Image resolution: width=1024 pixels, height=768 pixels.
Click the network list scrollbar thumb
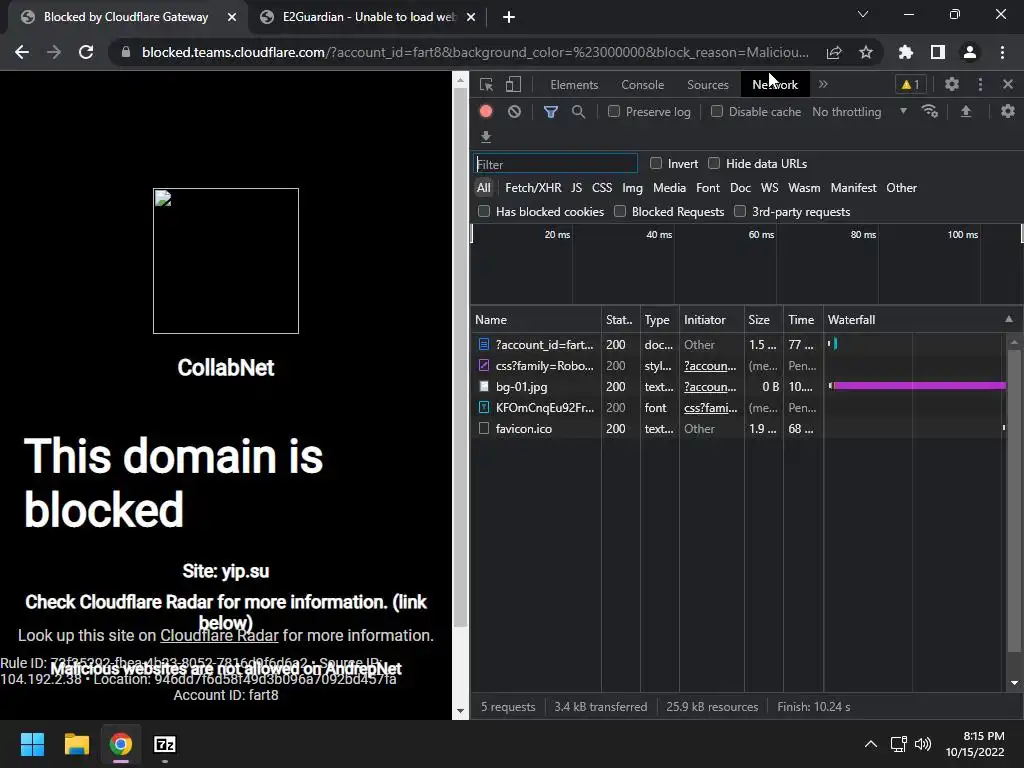(1014, 501)
